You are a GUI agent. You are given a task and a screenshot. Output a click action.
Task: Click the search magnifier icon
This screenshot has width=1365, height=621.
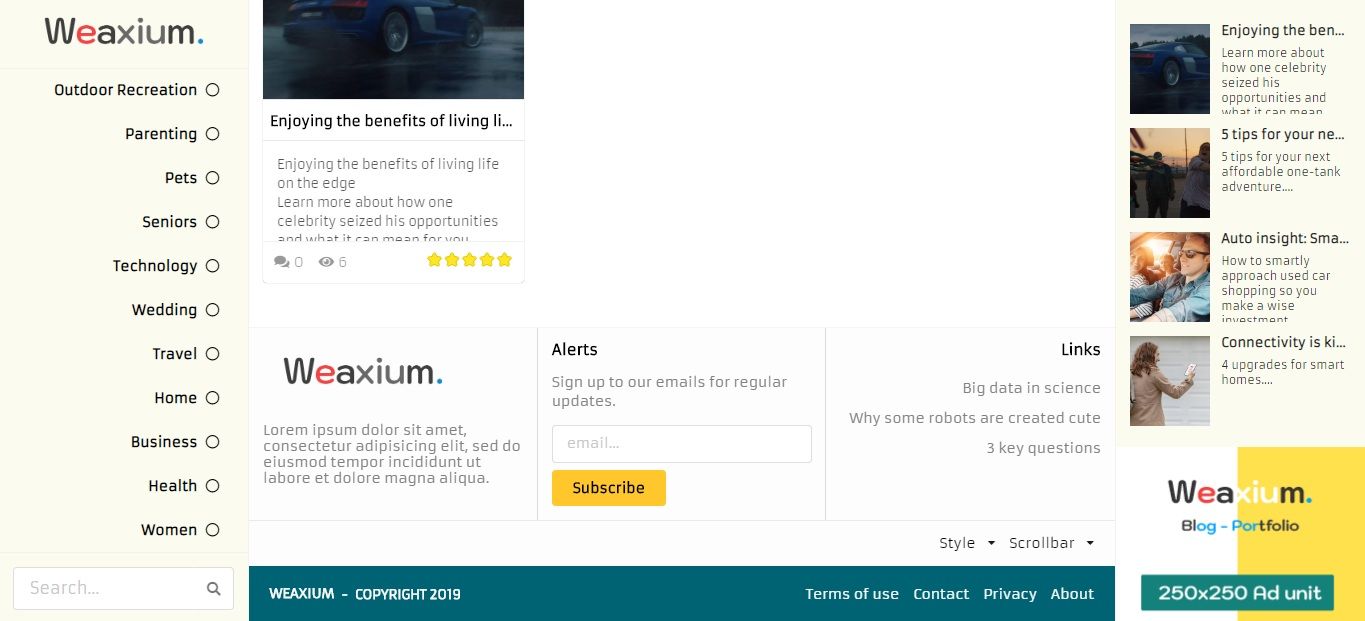(x=213, y=589)
